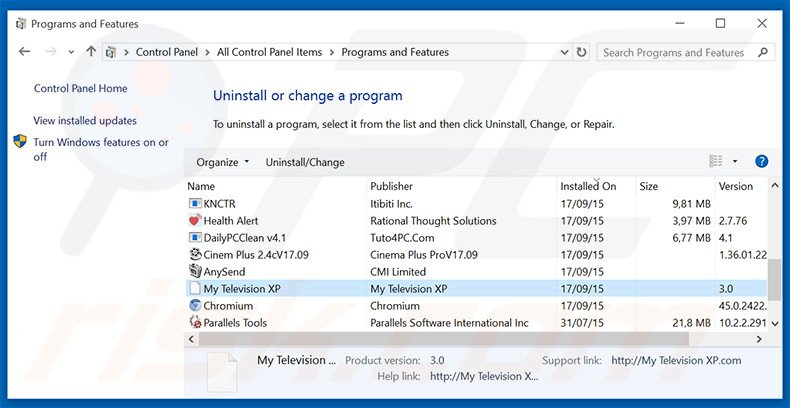Click the title bar Programs and Features icon

coord(20,24)
